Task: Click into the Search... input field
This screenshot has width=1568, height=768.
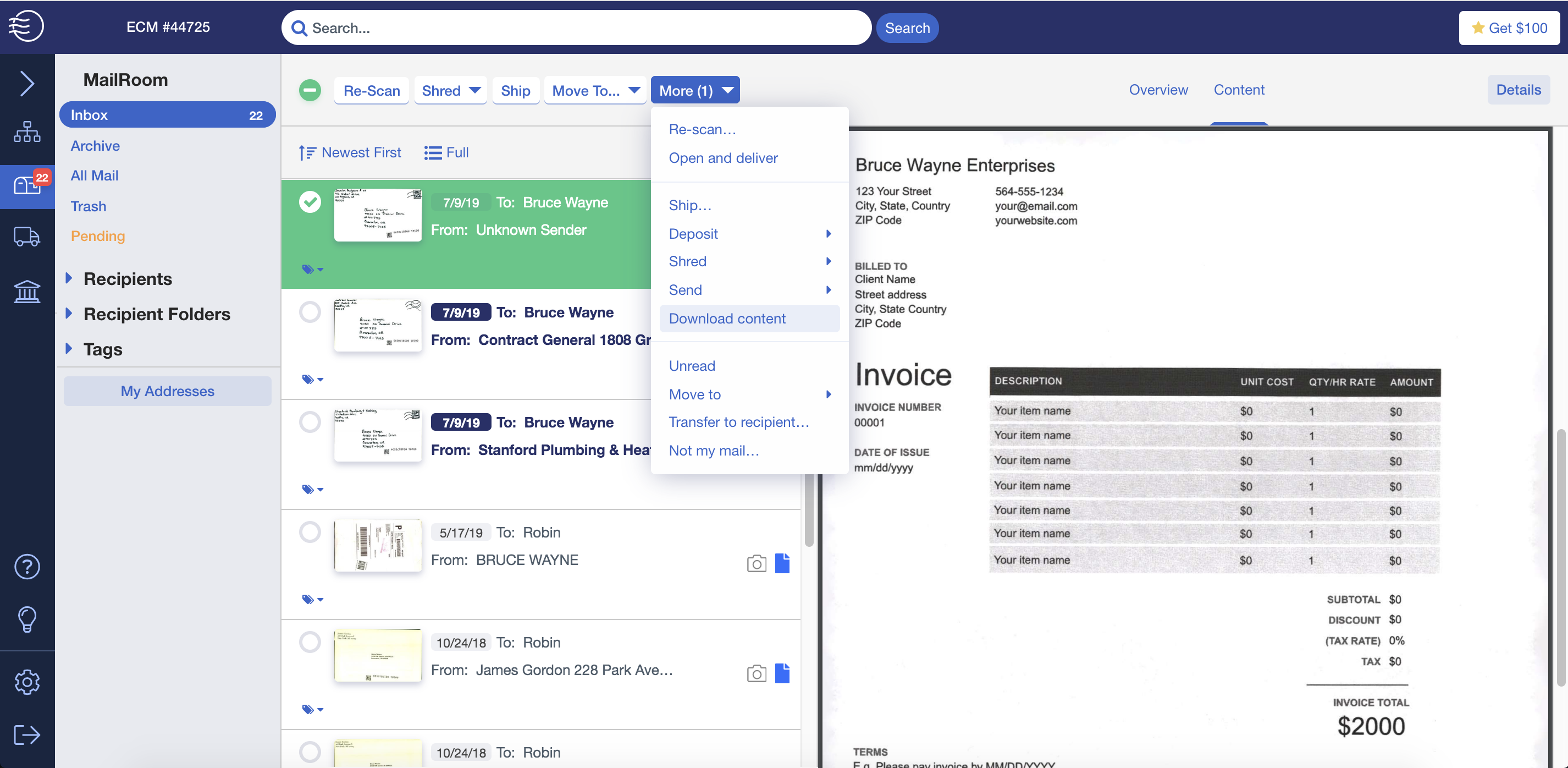Action: [576, 28]
